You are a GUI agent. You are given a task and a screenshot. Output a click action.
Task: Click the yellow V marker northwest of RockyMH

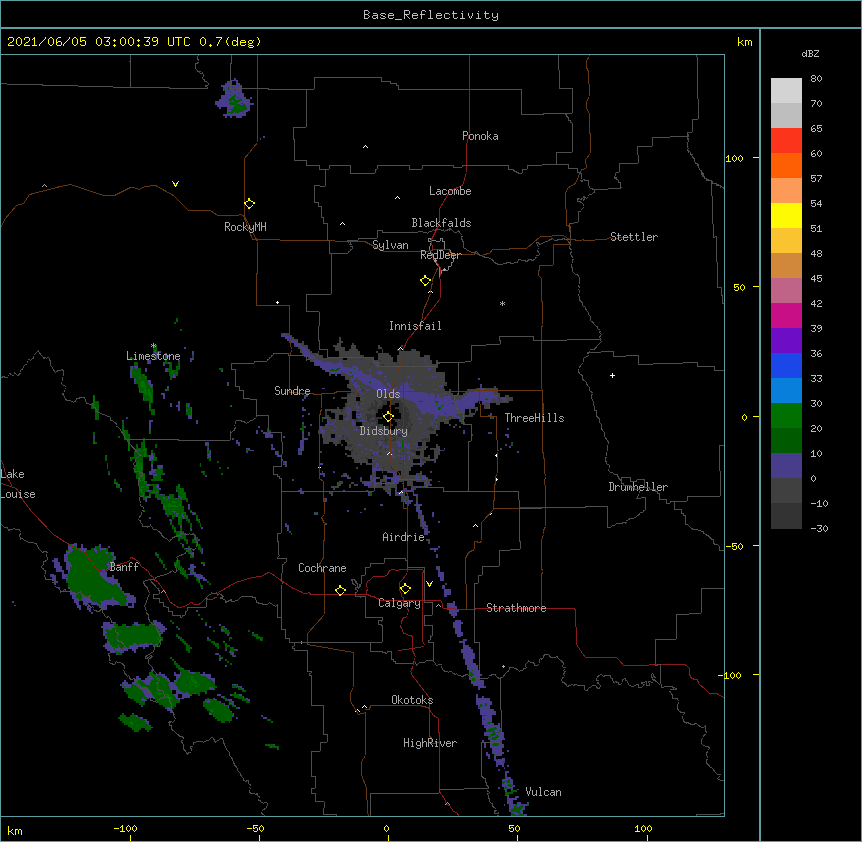coord(175,184)
